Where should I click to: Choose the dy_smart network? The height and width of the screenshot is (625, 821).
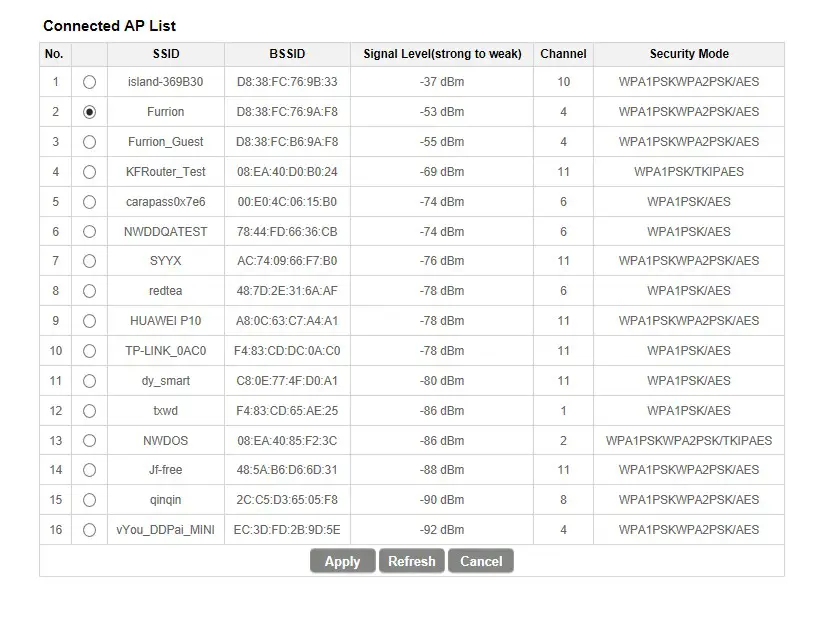pyautogui.click(x=89, y=381)
